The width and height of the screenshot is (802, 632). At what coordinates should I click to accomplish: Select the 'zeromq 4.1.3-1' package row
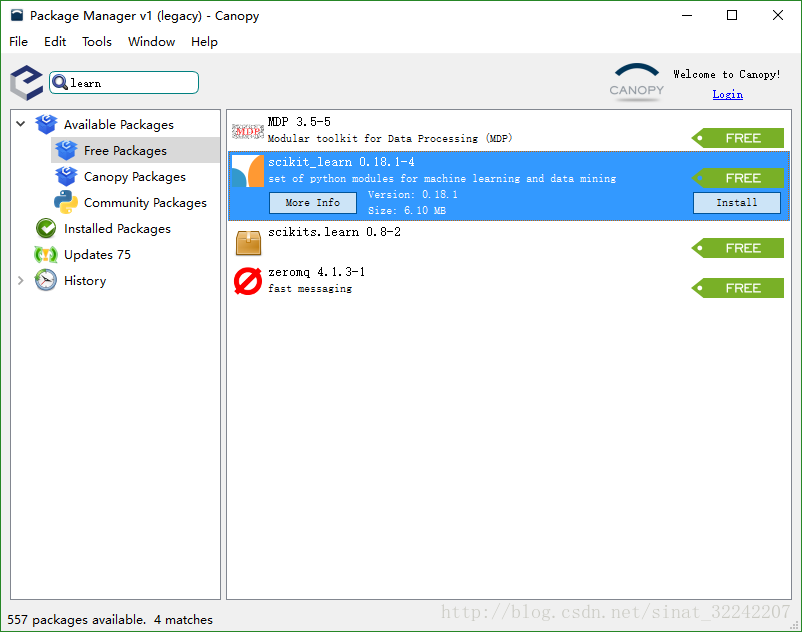pos(509,282)
